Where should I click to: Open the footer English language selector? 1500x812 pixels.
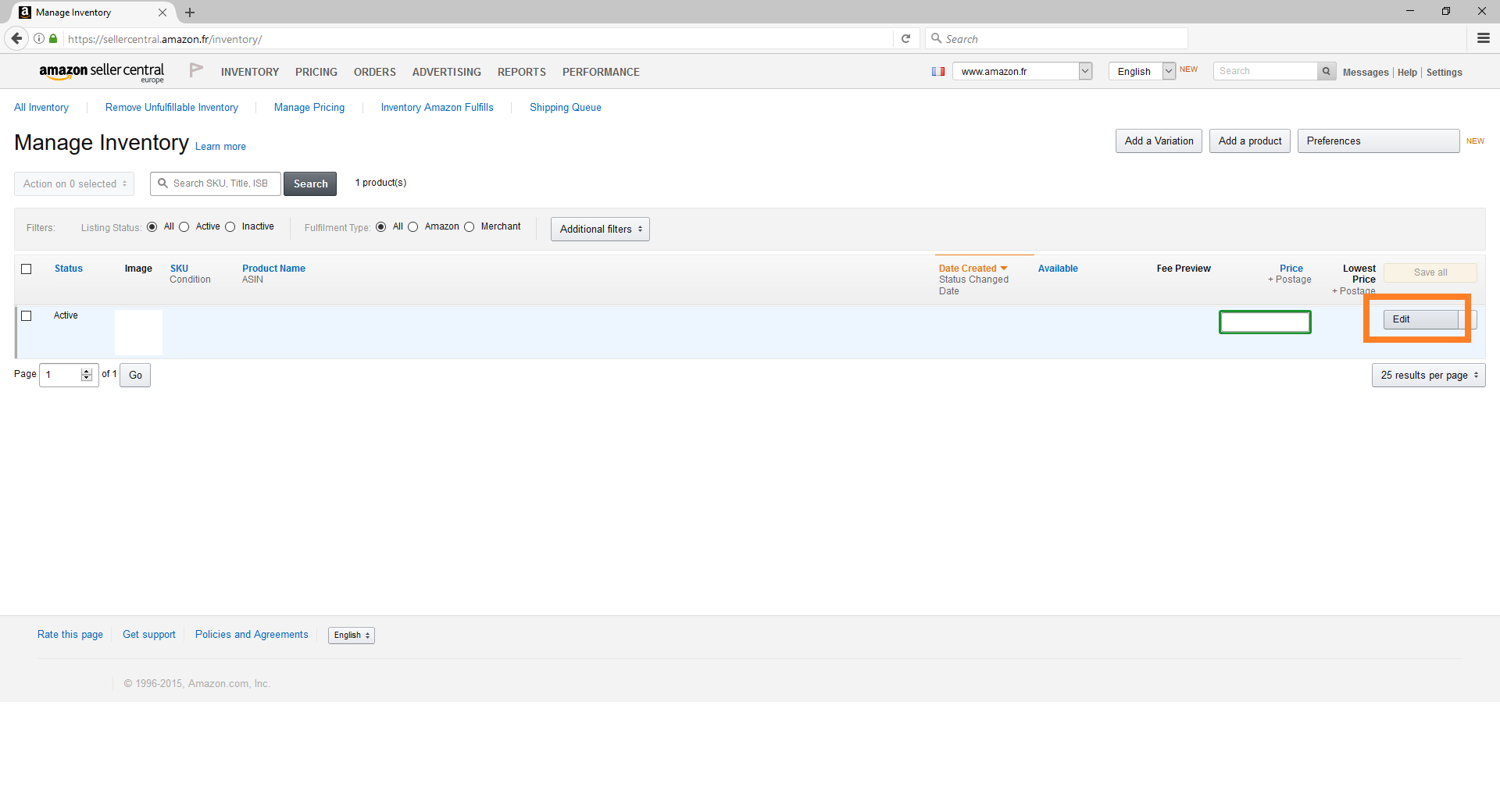pos(352,636)
